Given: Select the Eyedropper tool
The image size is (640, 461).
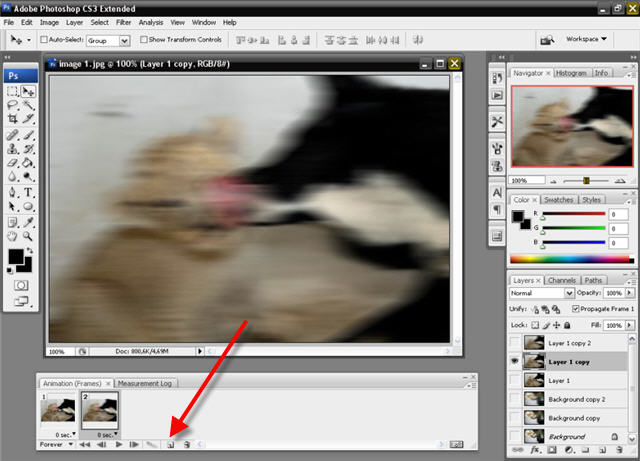Looking at the screenshot, I should 28,222.
